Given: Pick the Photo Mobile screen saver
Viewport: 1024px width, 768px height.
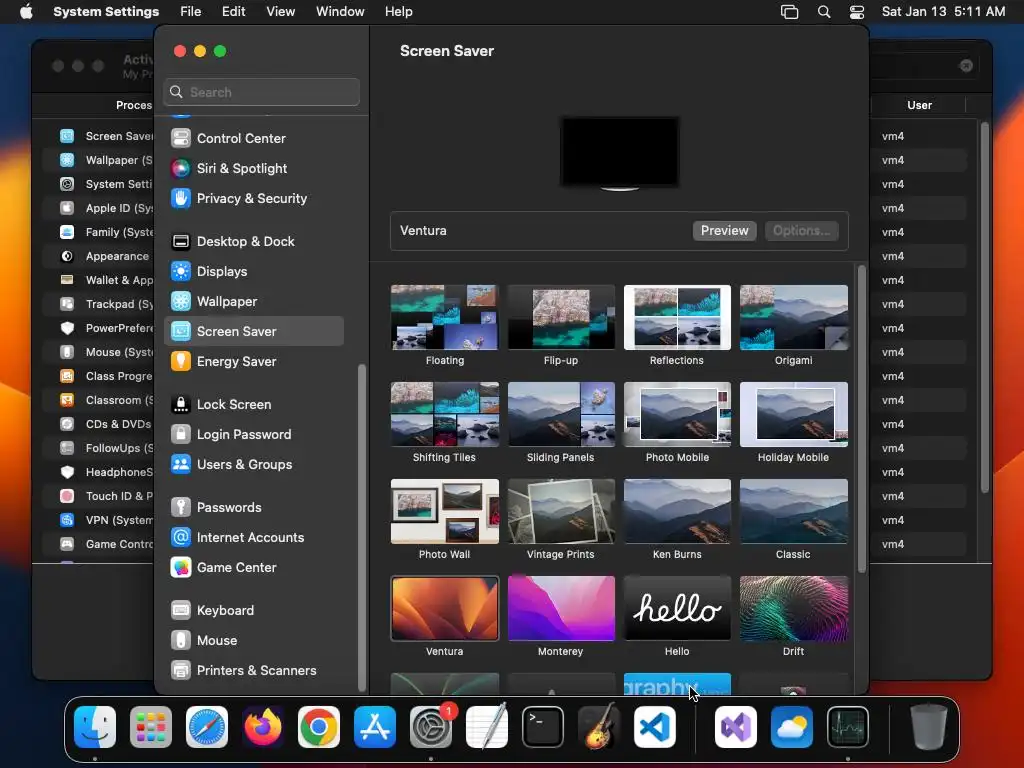Looking at the screenshot, I should (677, 415).
